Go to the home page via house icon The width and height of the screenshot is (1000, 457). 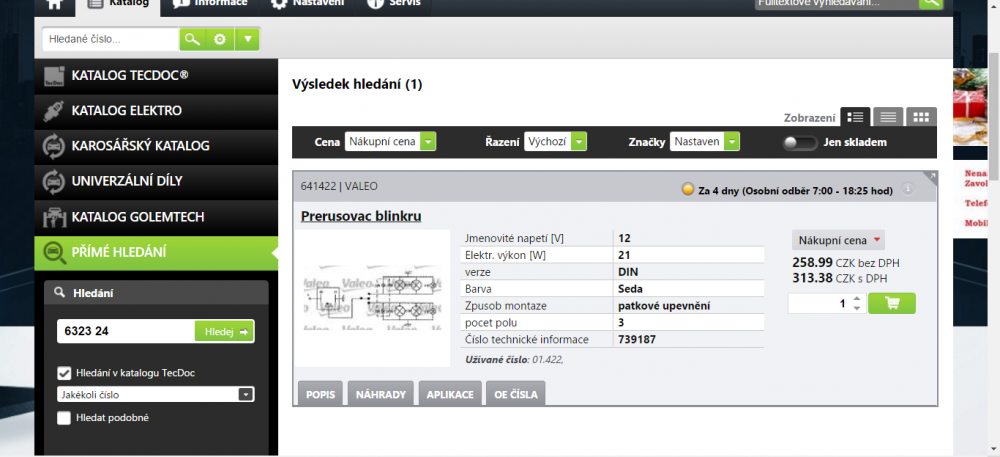[x=55, y=4]
